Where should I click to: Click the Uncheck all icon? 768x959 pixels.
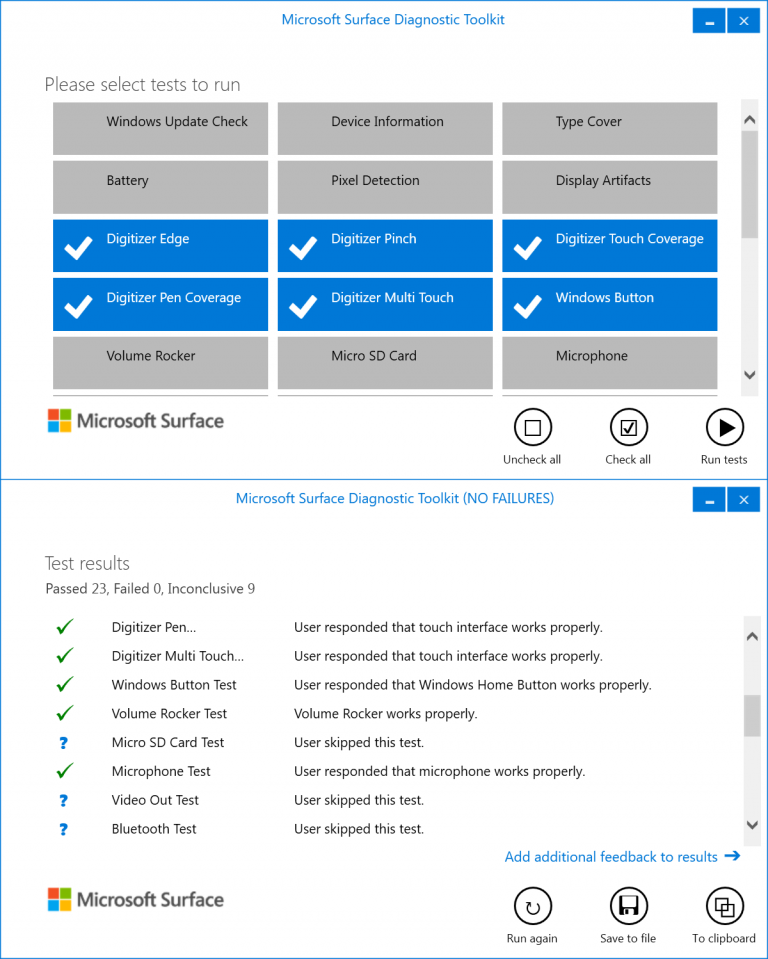pyautogui.click(x=532, y=428)
